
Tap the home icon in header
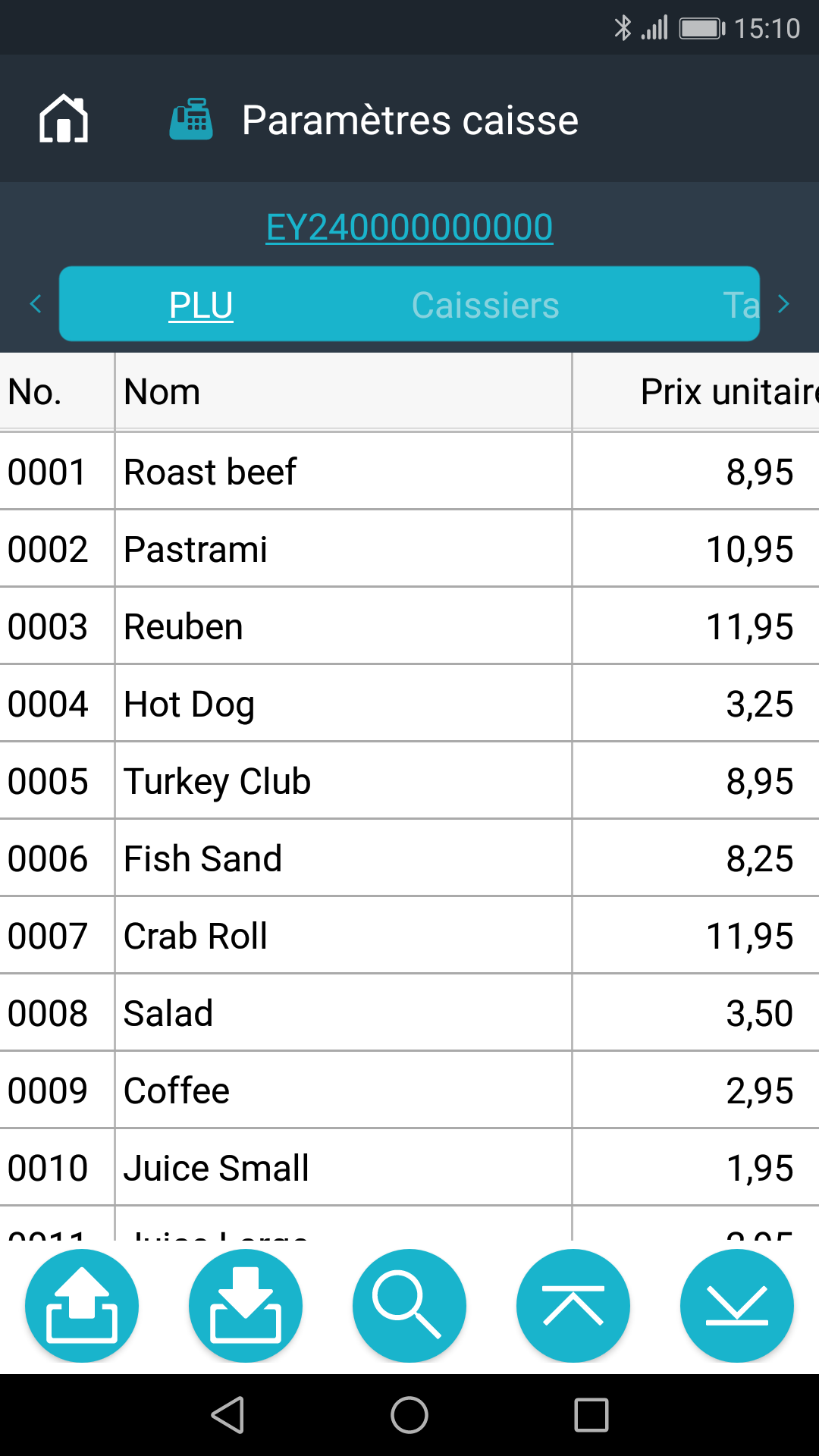click(64, 119)
